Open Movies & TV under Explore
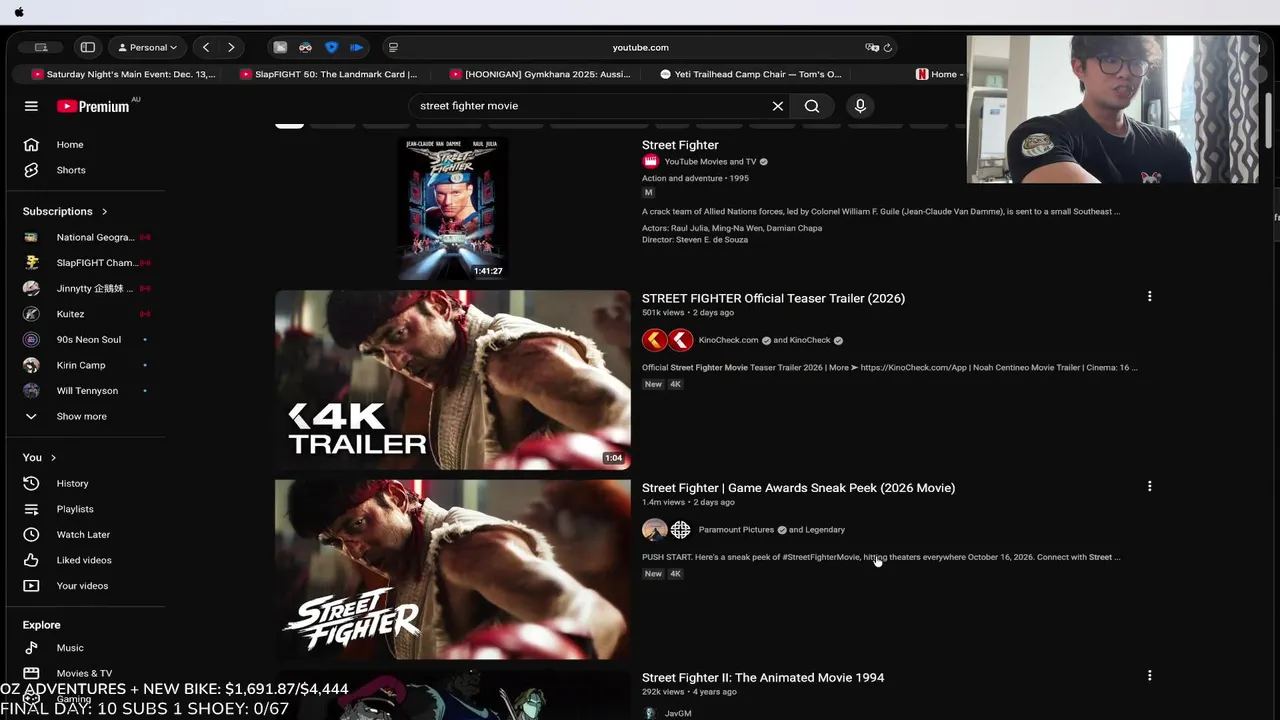 (86, 673)
